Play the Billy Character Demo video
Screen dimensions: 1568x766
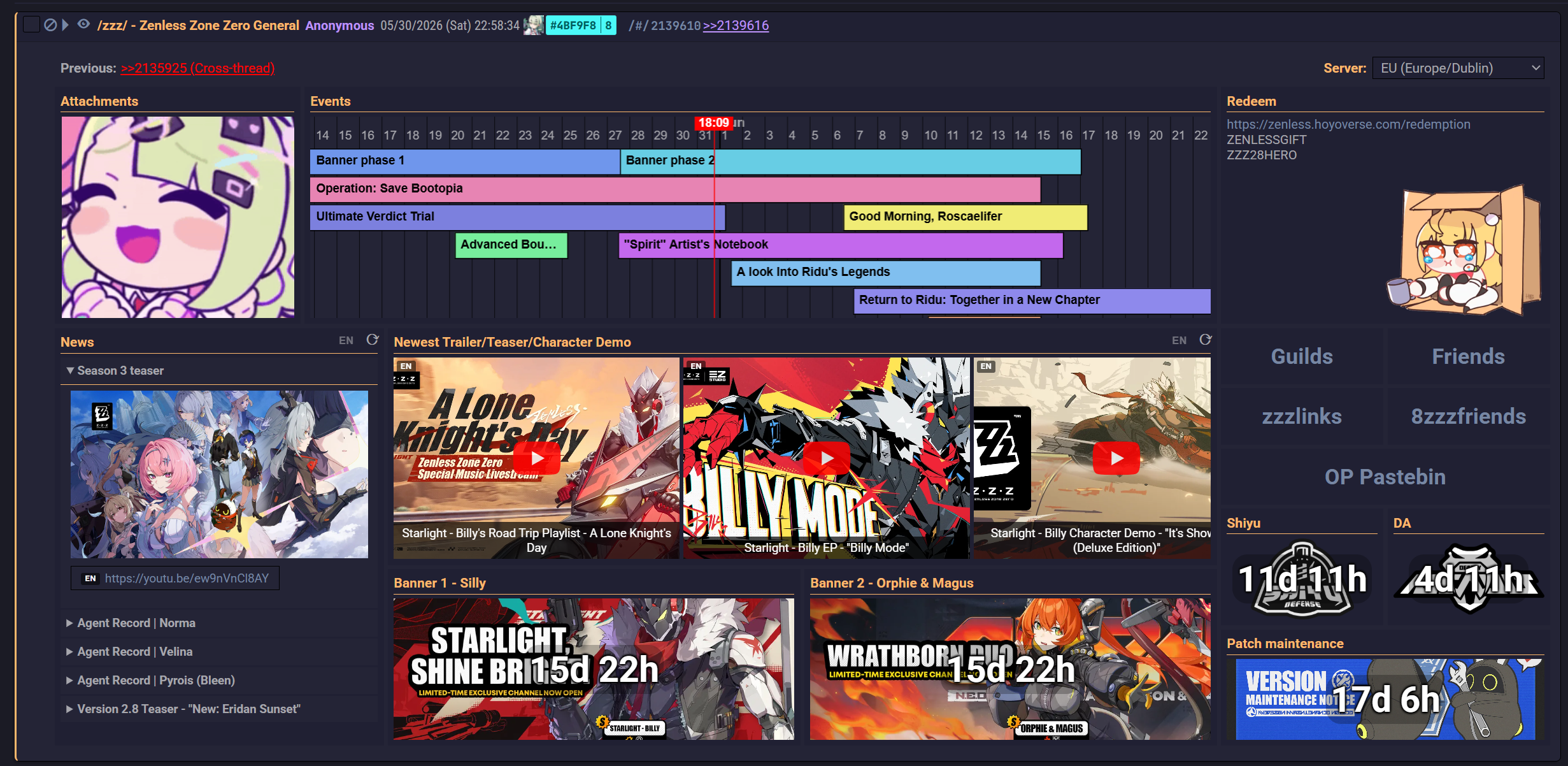click(x=1116, y=458)
